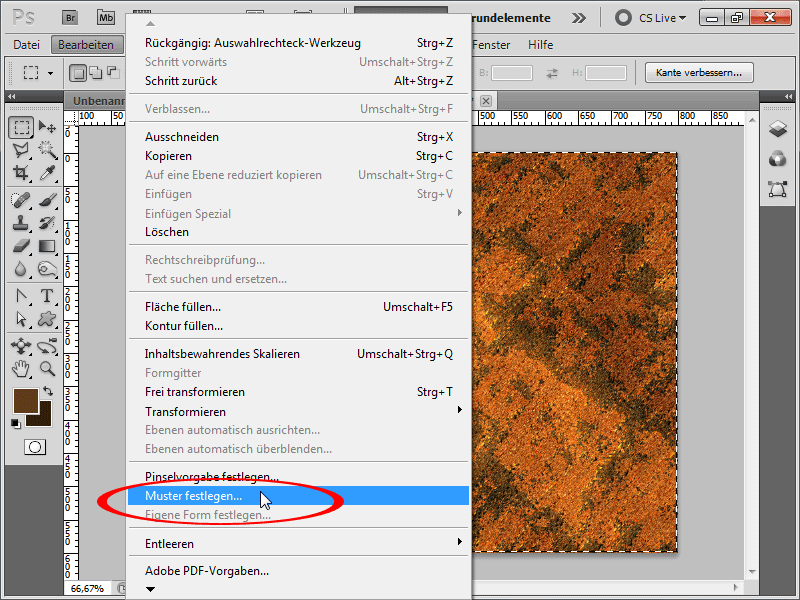Open the Fenster menu
Screen dimensions: 800x600
tap(491, 45)
